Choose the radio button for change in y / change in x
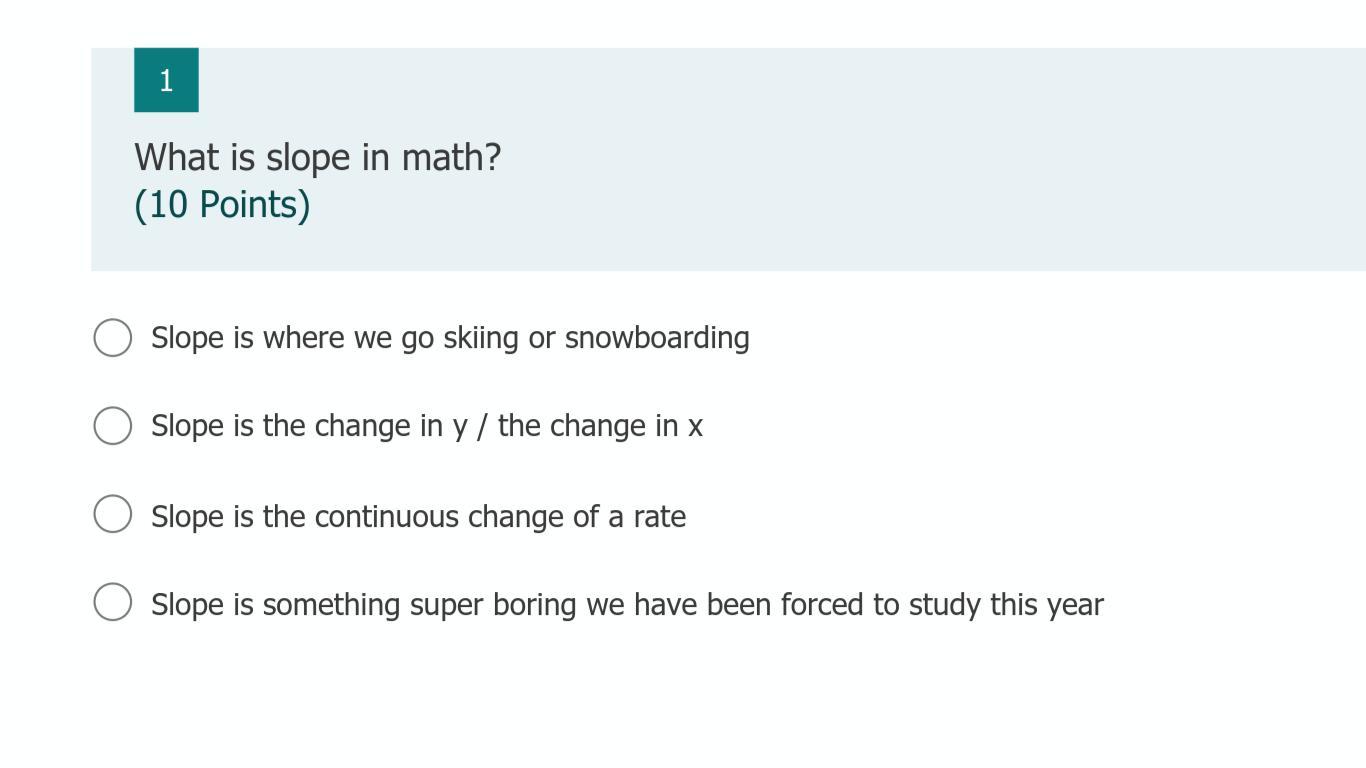1366x768 pixels. click(x=113, y=426)
